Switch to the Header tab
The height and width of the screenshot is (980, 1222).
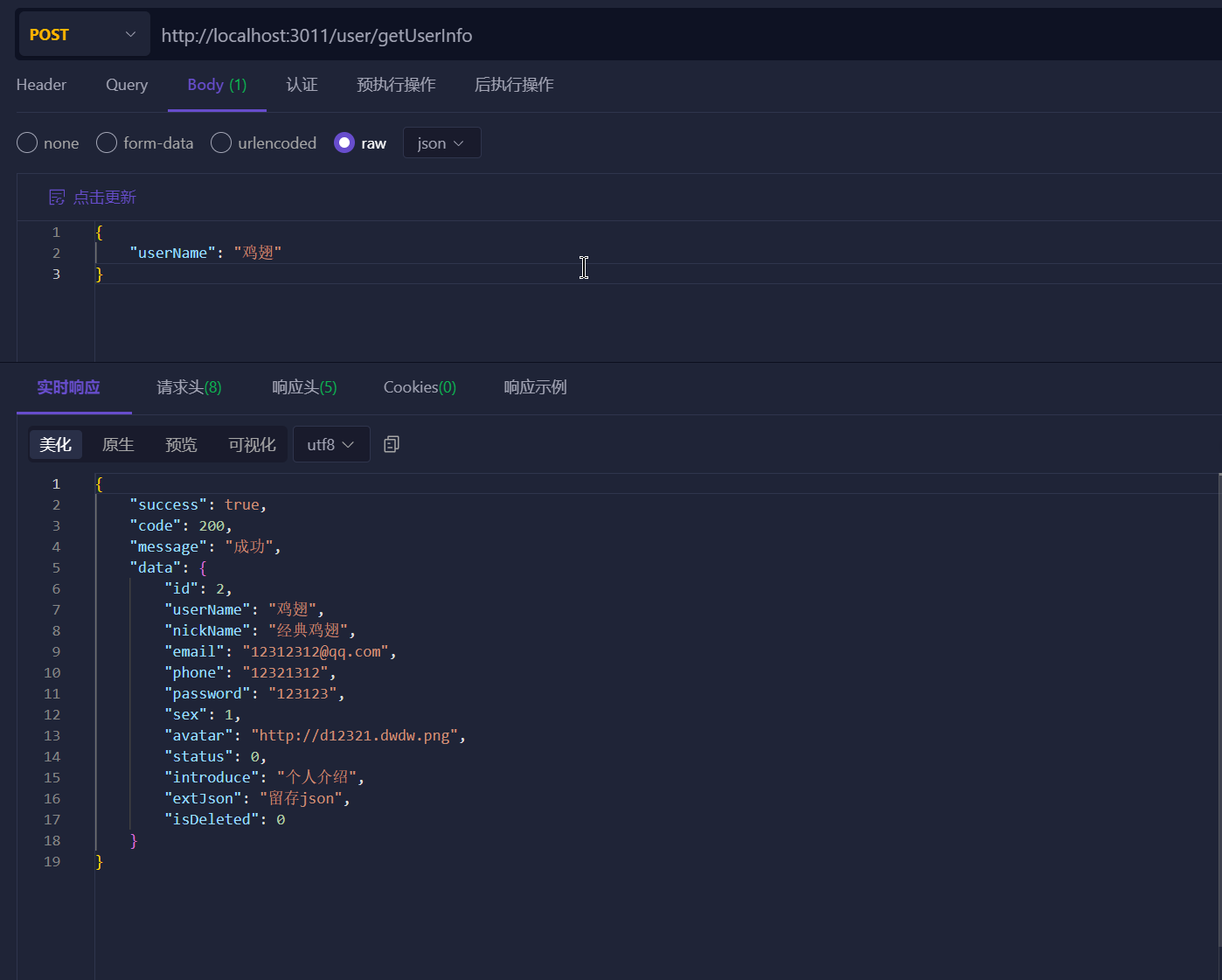(x=41, y=85)
